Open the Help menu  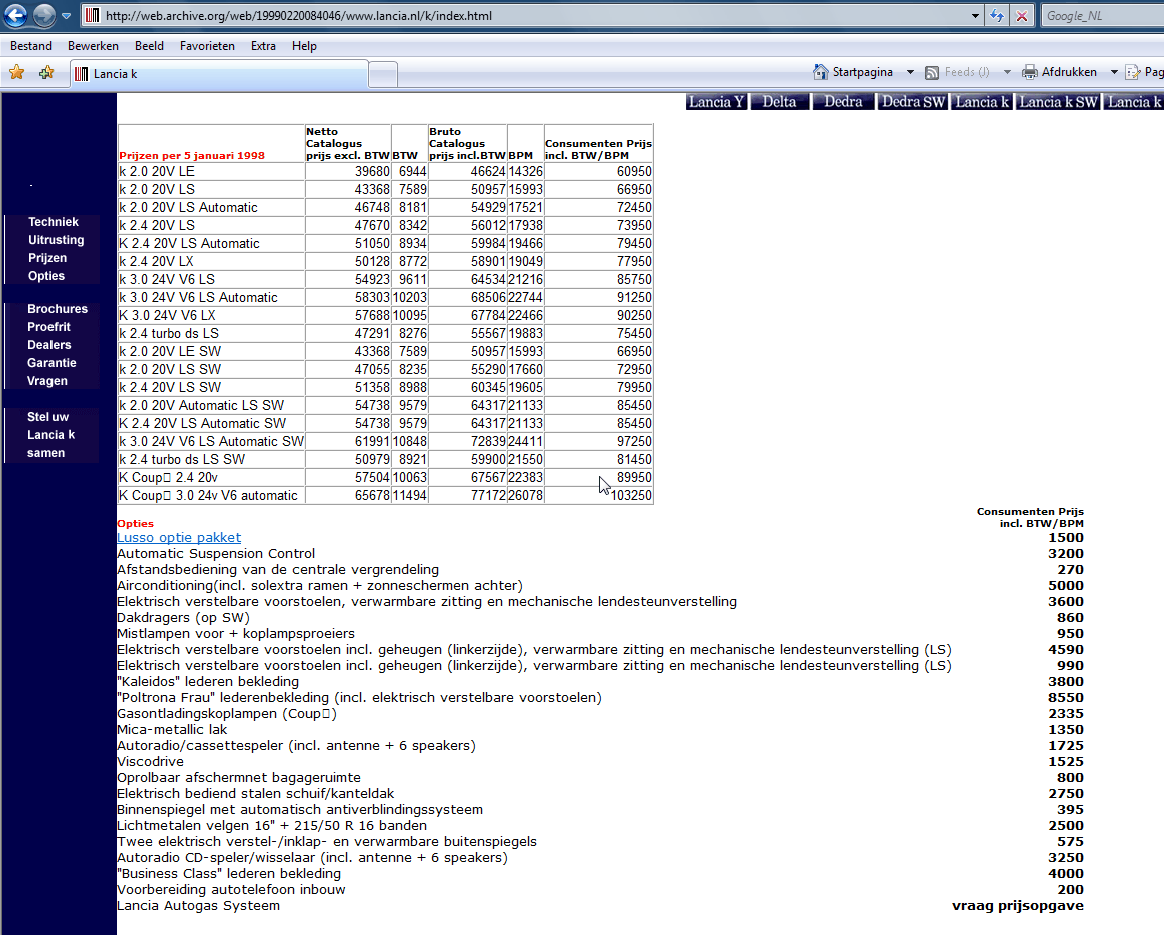click(x=304, y=46)
